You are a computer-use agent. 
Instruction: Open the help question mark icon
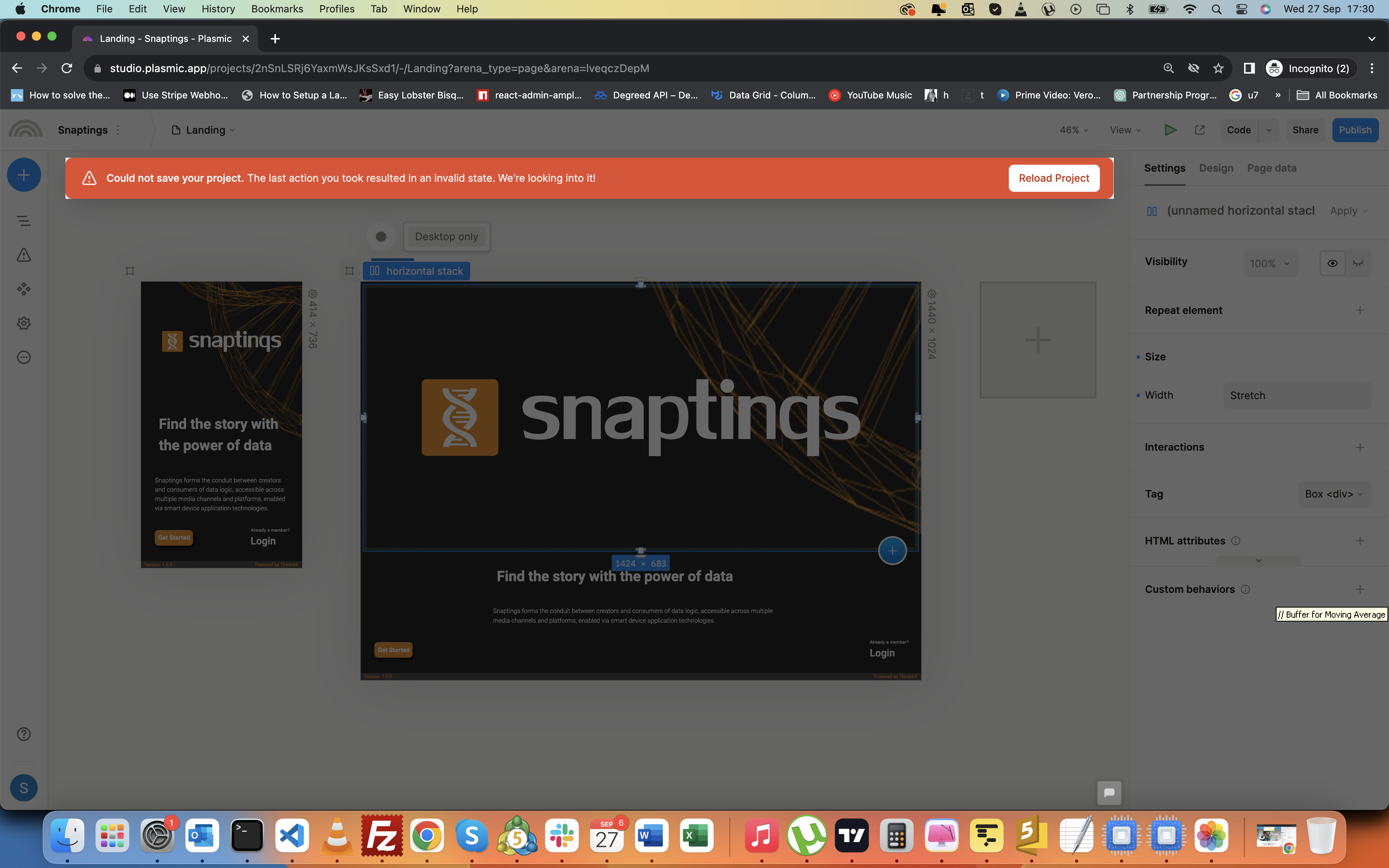pyautogui.click(x=24, y=734)
